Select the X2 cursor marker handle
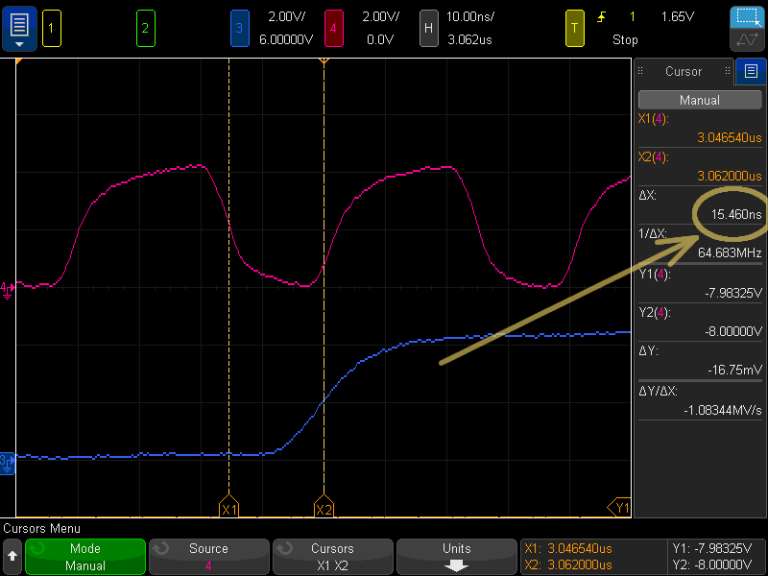768x576 pixels. click(324, 506)
